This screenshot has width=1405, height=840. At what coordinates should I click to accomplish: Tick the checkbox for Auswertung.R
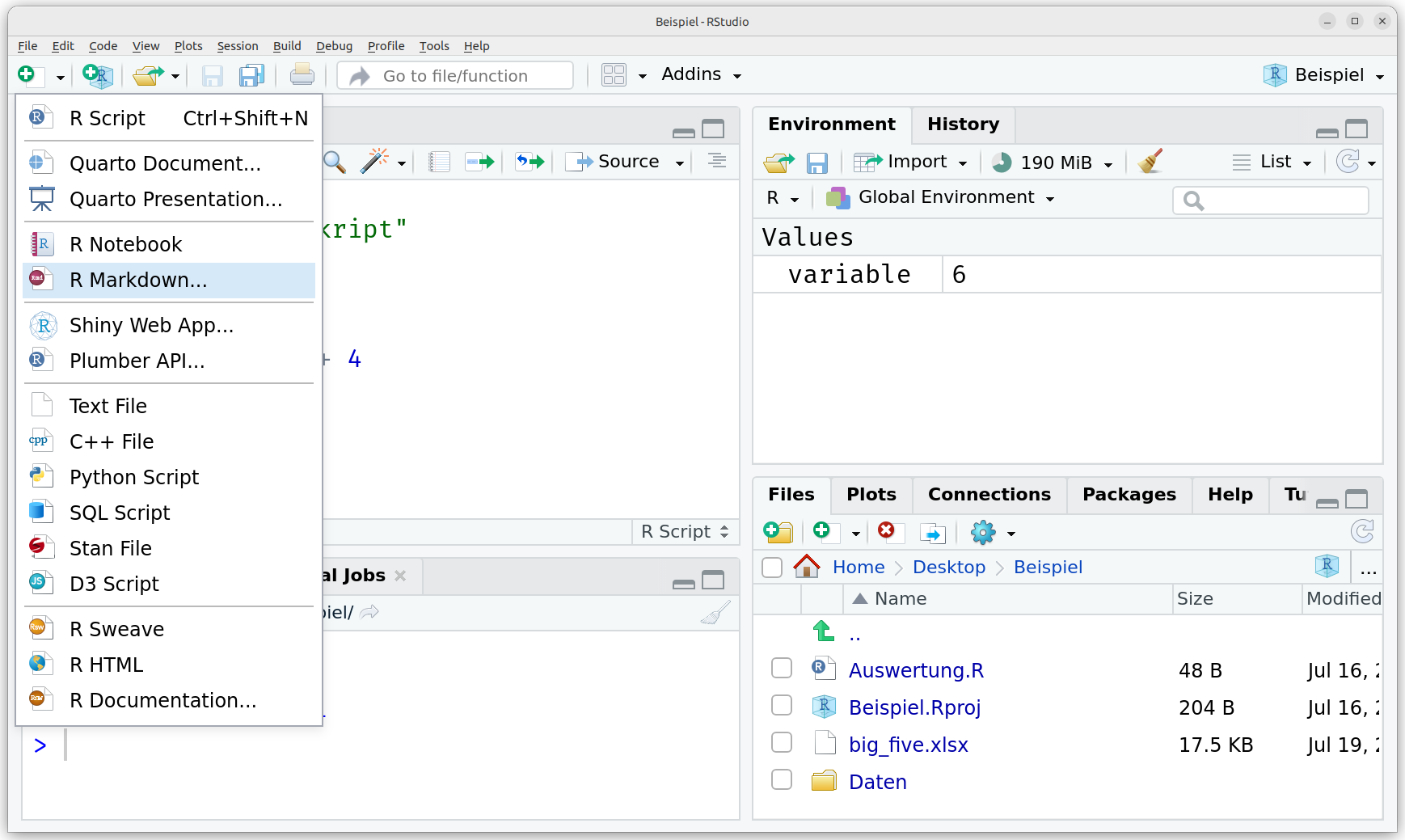pyautogui.click(x=782, y=668)
